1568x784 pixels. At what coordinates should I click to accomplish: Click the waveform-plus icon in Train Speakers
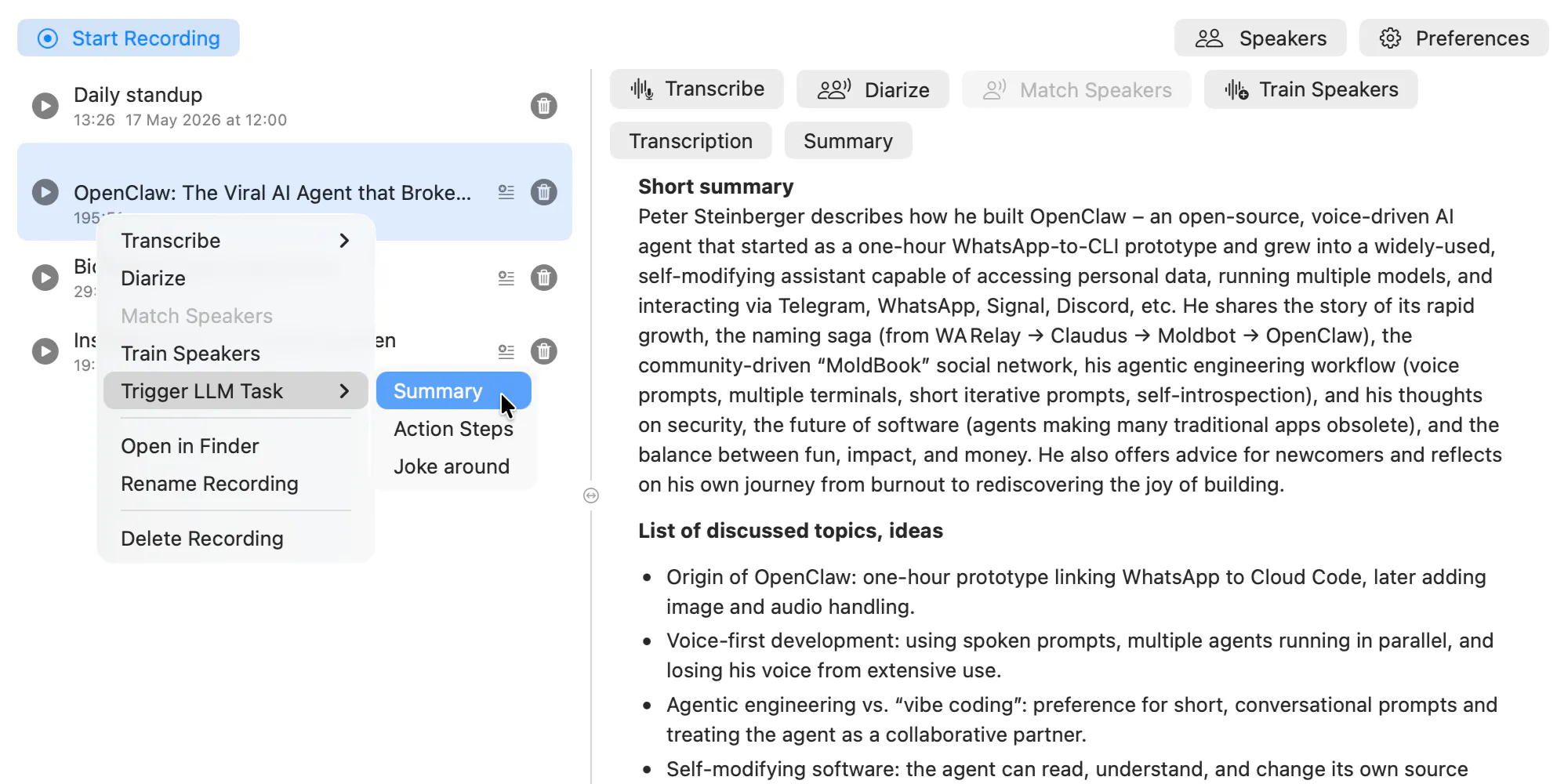click(1236, 89)
